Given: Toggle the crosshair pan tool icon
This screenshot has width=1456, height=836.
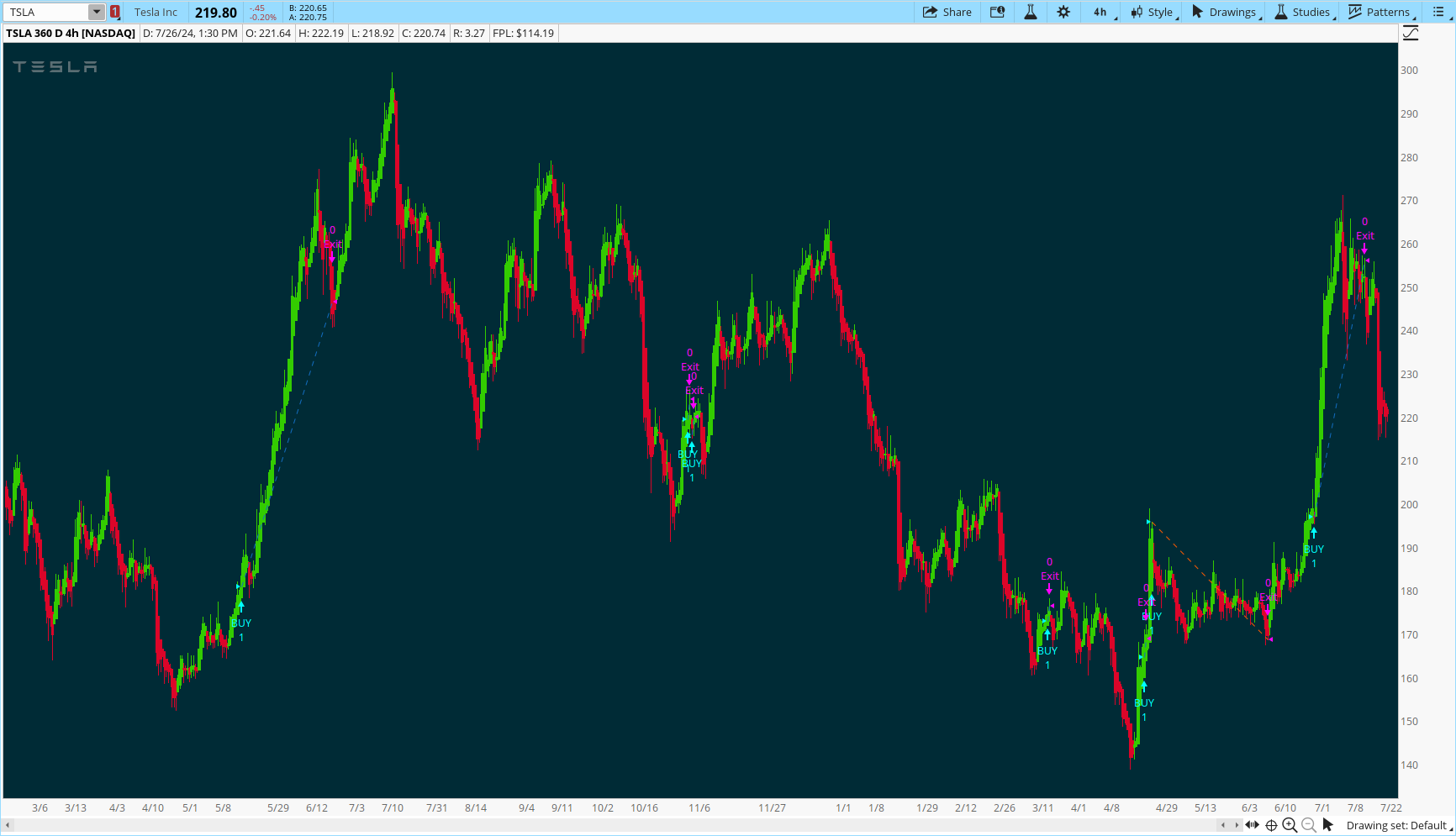Looking at the screenshot, I should coord(1271,825).
